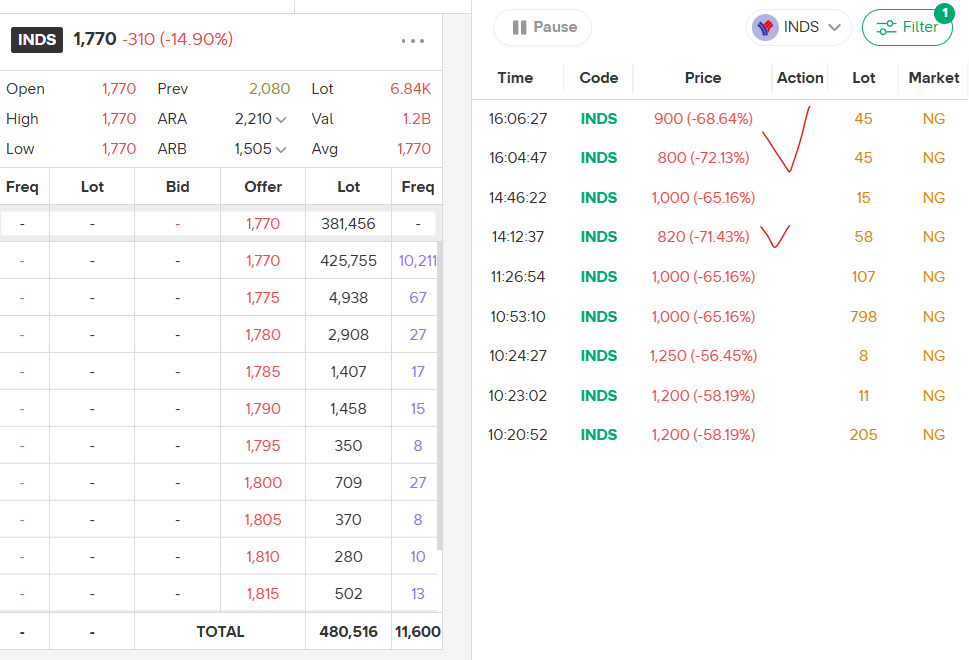Open the Filter options

(x=907, y=28)
